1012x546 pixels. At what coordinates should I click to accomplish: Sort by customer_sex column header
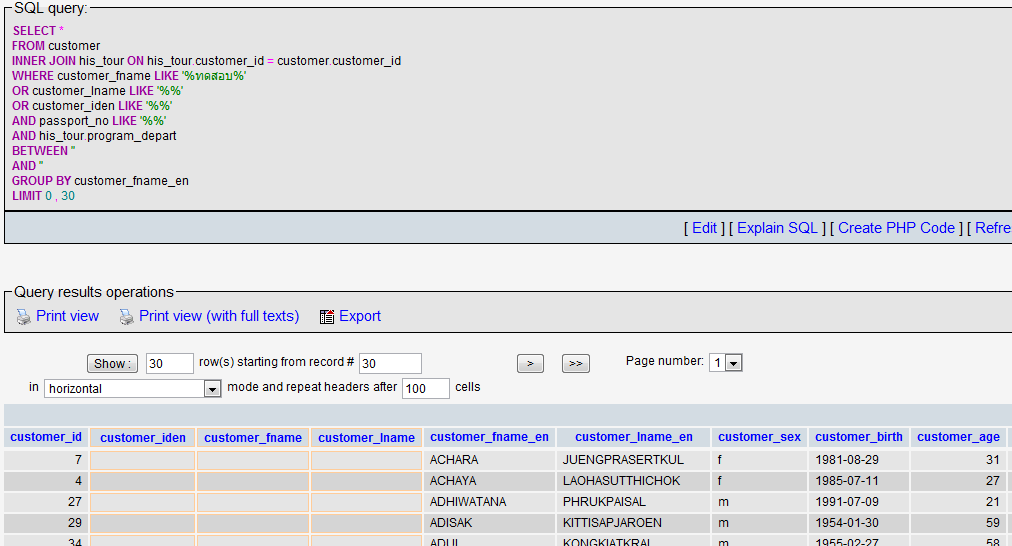click(759, 437)
